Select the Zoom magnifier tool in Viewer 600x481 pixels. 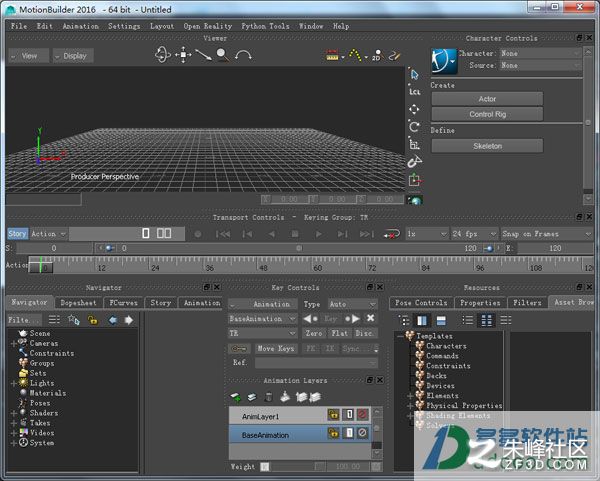(223, 55)
